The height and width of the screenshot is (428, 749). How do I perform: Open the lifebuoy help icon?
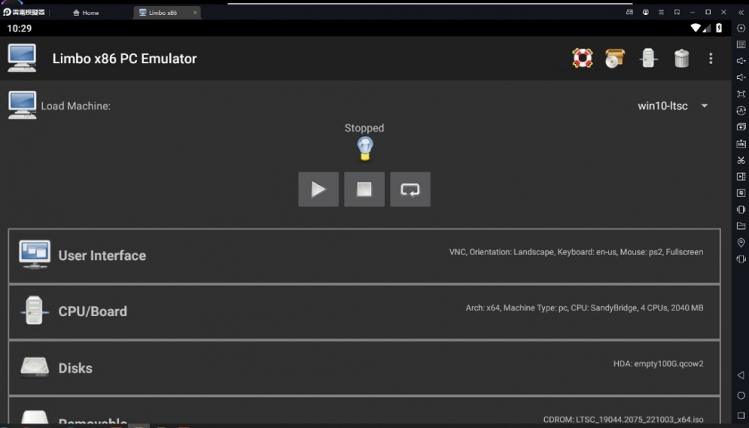[582, 58]
